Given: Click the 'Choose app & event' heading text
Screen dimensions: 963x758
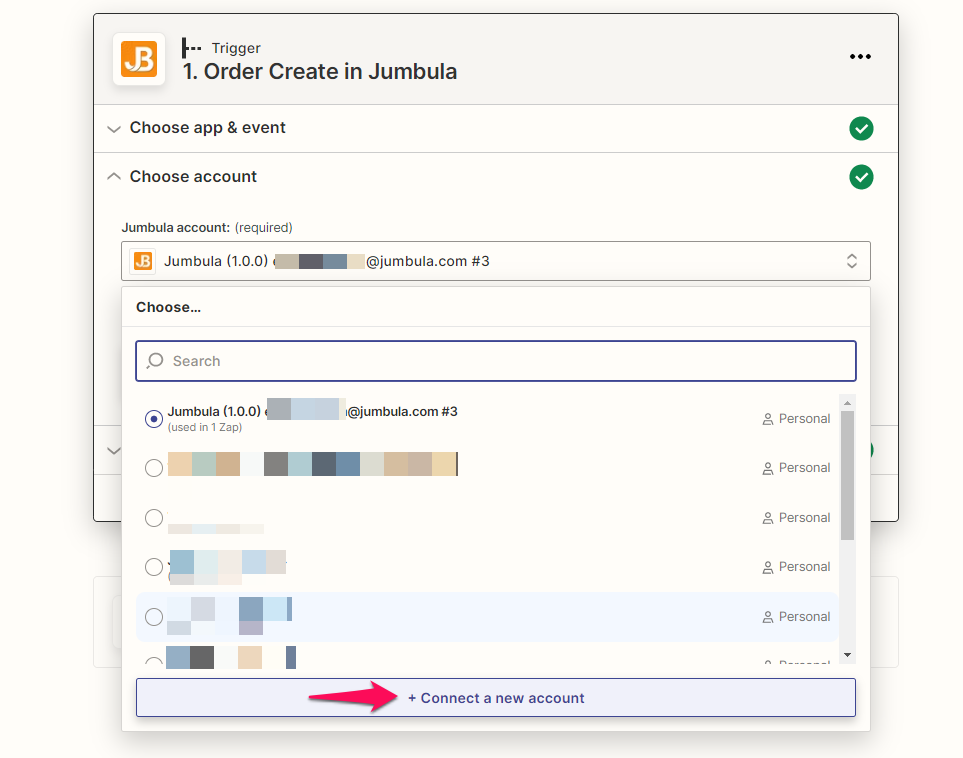Looking at the screenshot, I should point(208,127).
